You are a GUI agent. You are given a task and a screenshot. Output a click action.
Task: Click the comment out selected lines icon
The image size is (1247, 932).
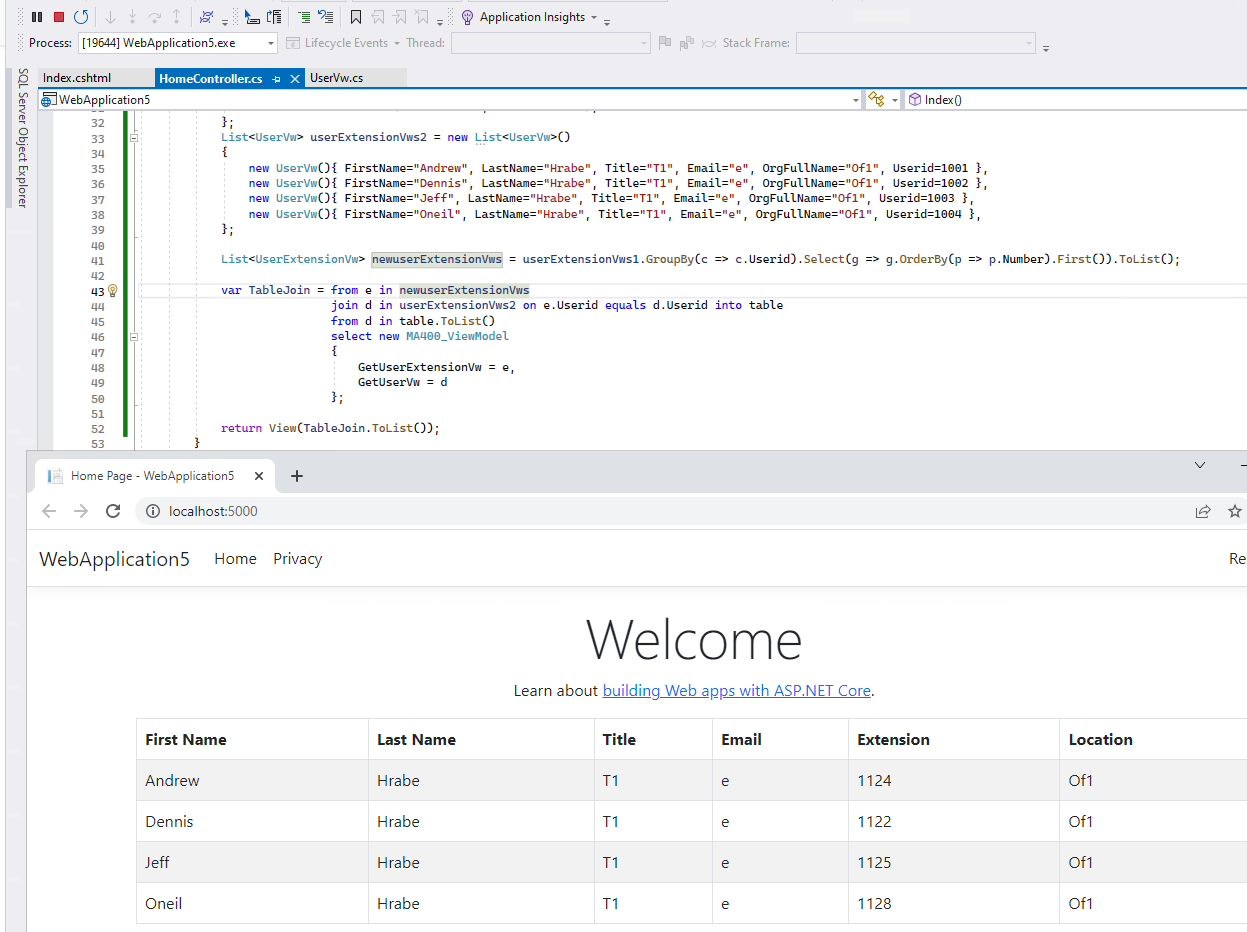[x=303, y=17]
